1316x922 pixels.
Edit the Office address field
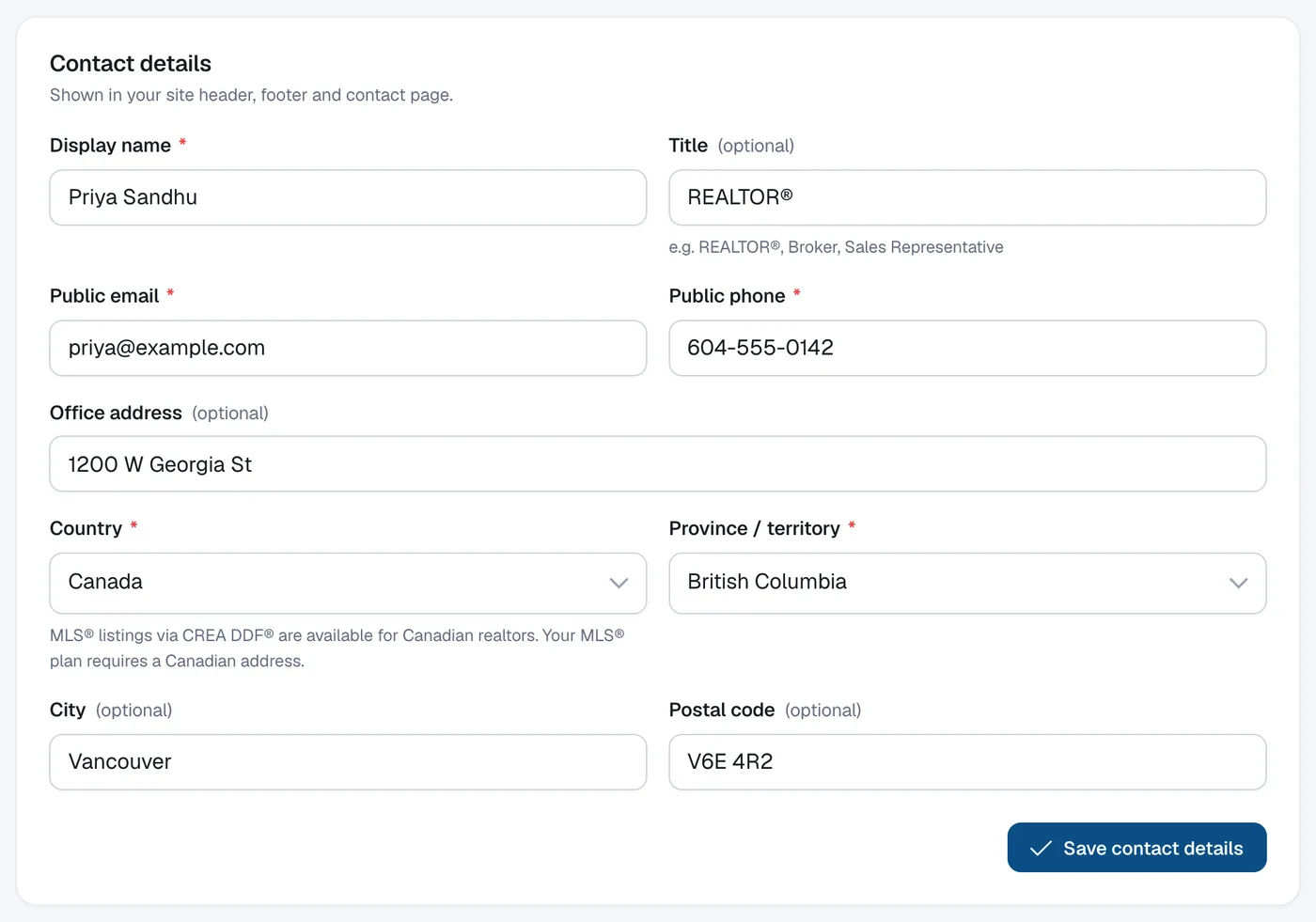pyautogui.click(x=658, y=464)
